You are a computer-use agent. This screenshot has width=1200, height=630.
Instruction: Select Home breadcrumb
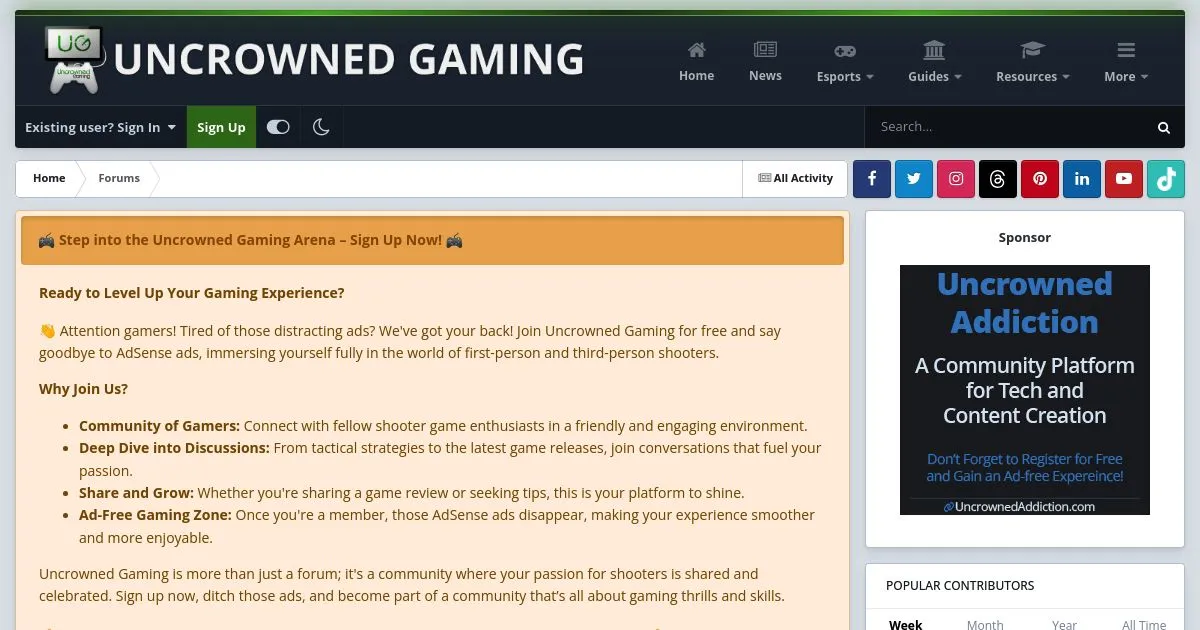tap(49, 178)
